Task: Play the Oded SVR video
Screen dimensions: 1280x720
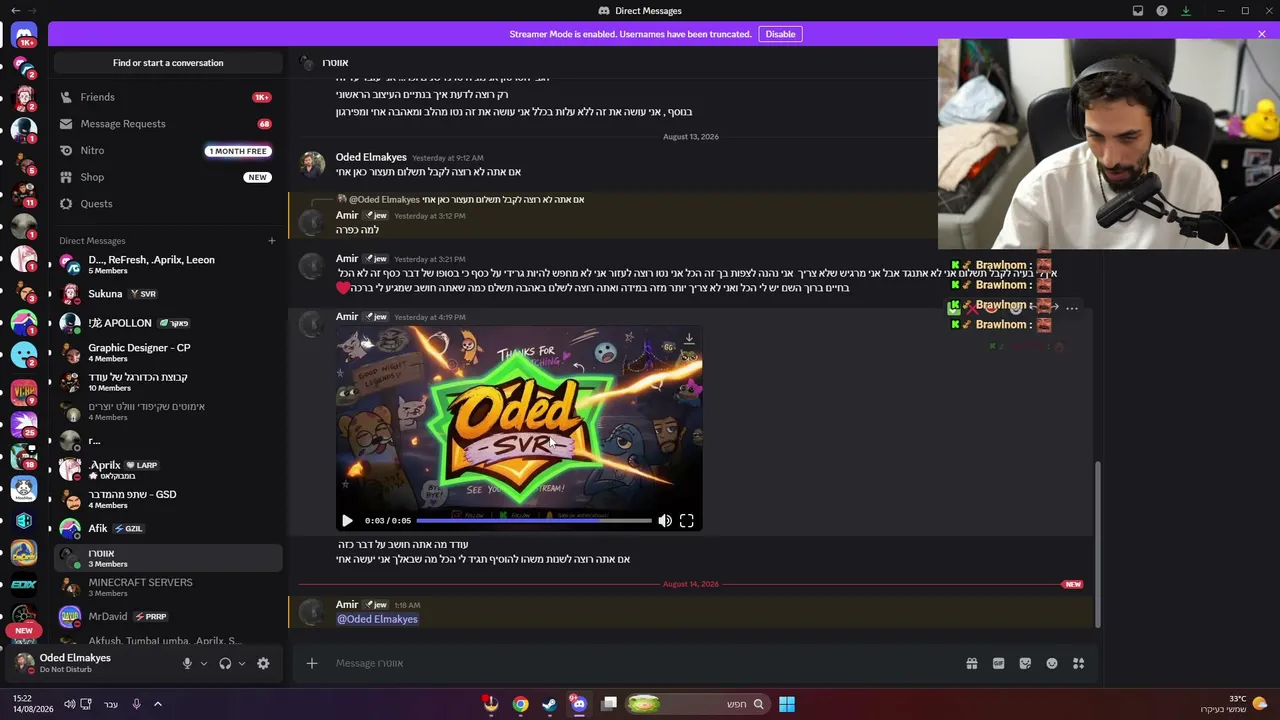Action: click(347, 521)
